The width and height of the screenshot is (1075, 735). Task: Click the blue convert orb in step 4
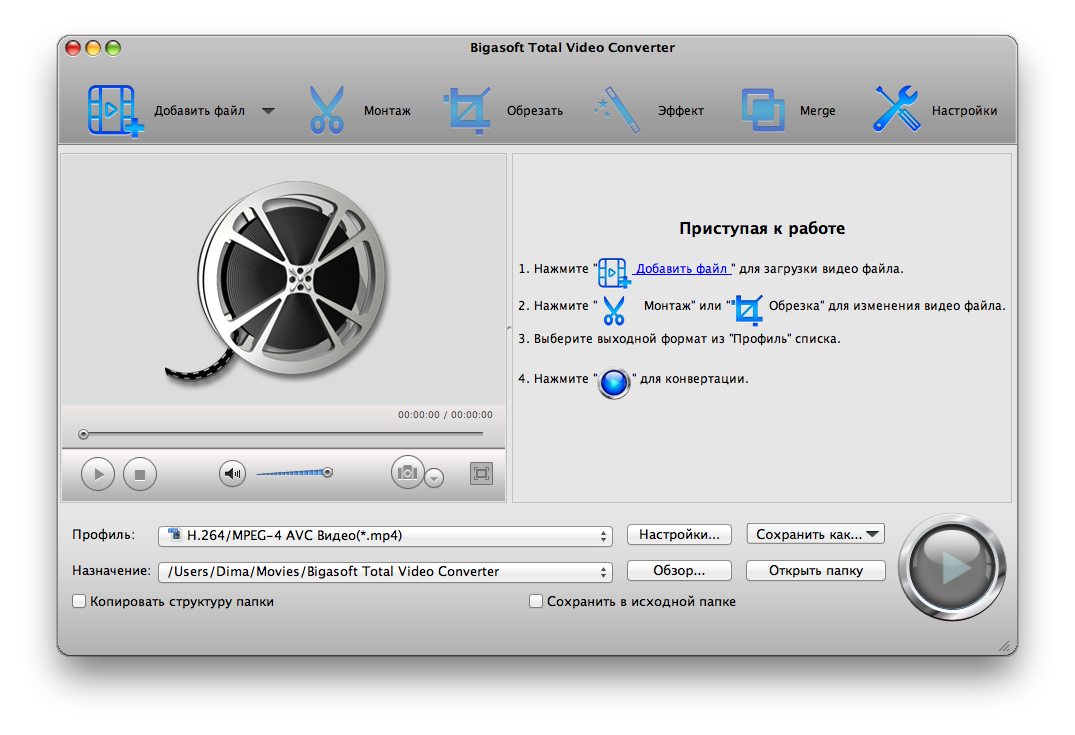tap(614, 383)
